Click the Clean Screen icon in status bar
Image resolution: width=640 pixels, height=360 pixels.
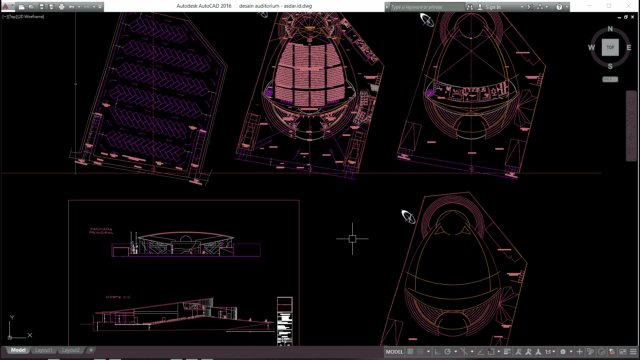point(622,352)
